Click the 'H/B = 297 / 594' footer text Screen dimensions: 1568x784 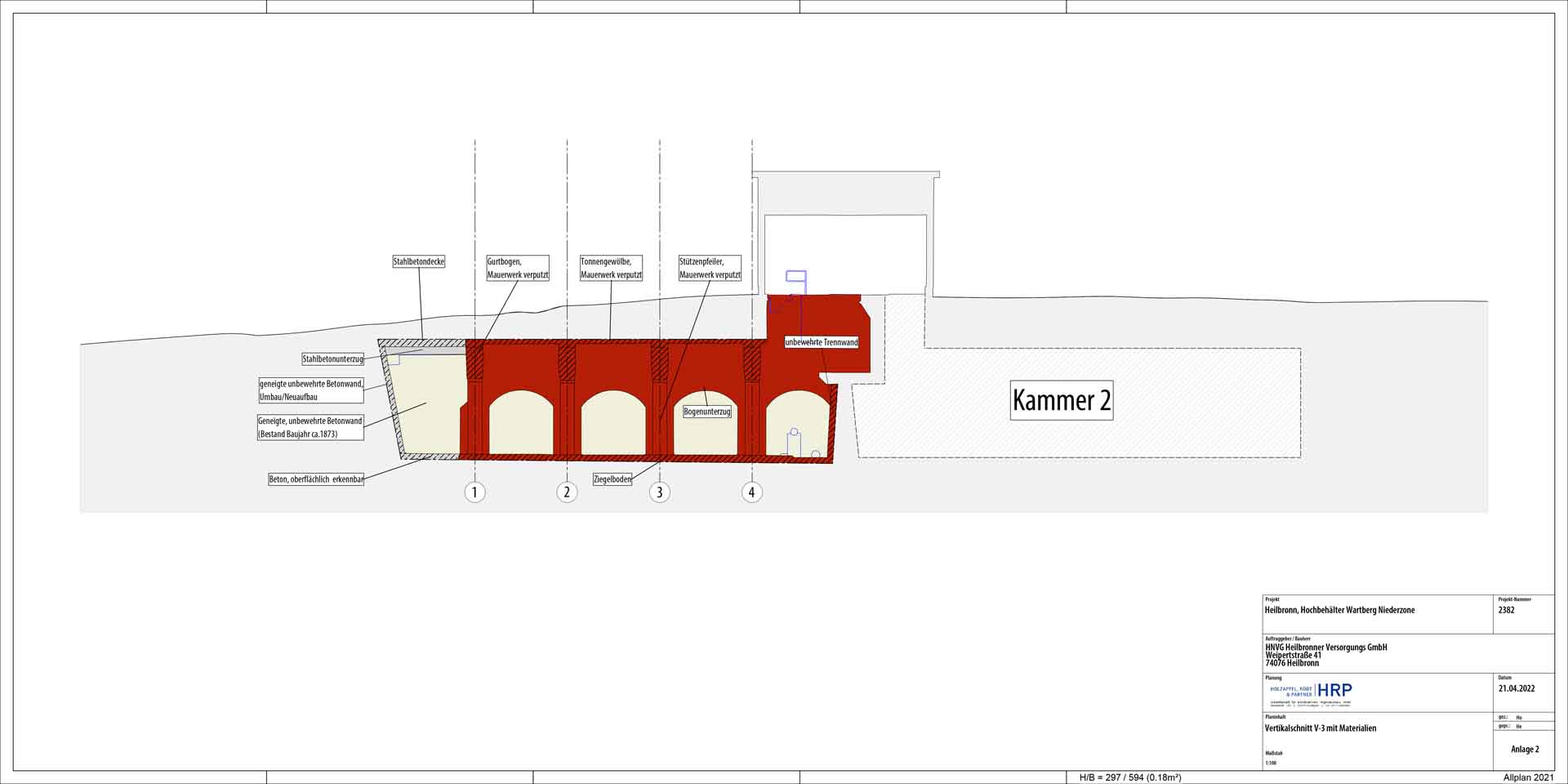click(1130, 777)
